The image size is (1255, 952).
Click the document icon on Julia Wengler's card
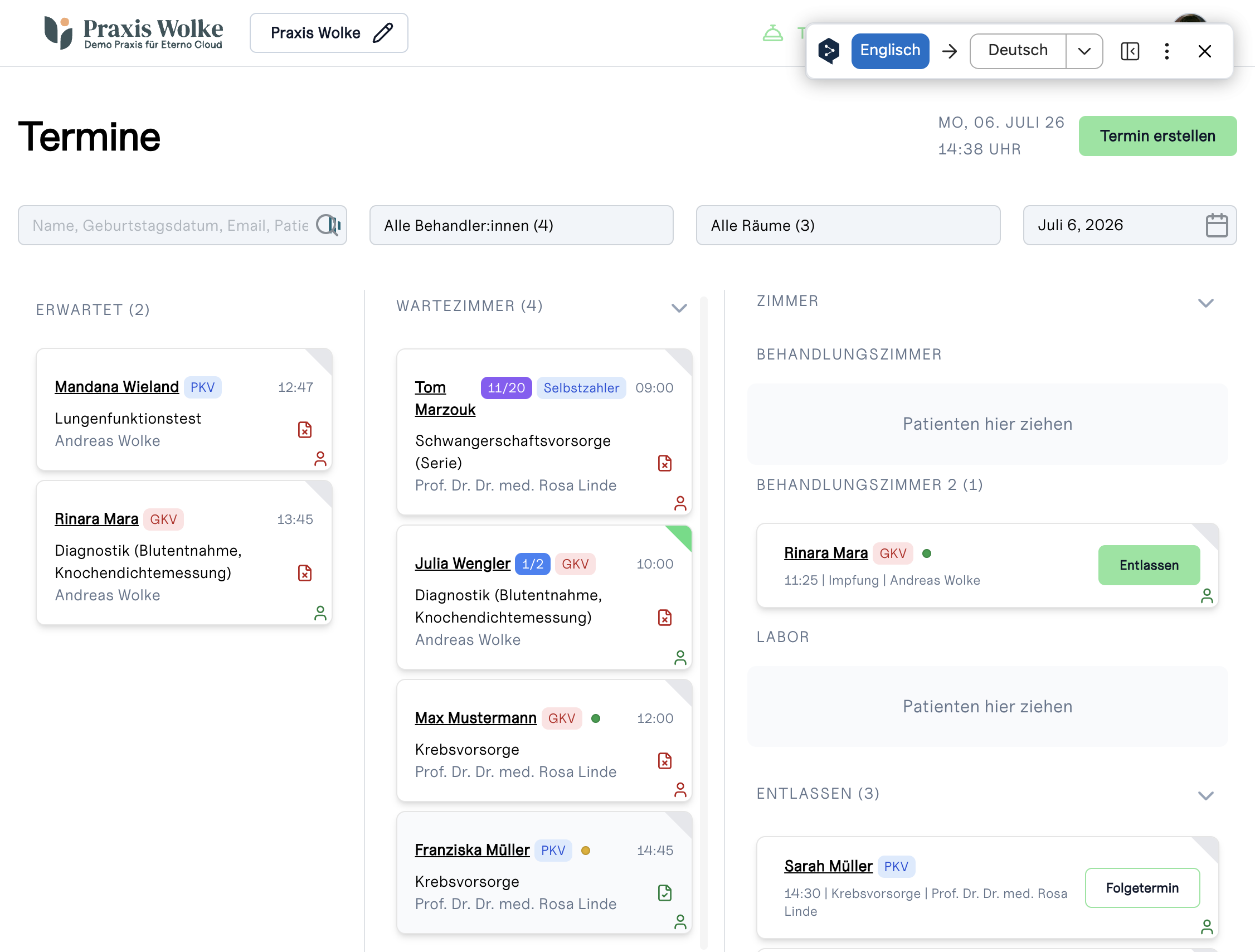pyautogui.click(x=664, y=618)
